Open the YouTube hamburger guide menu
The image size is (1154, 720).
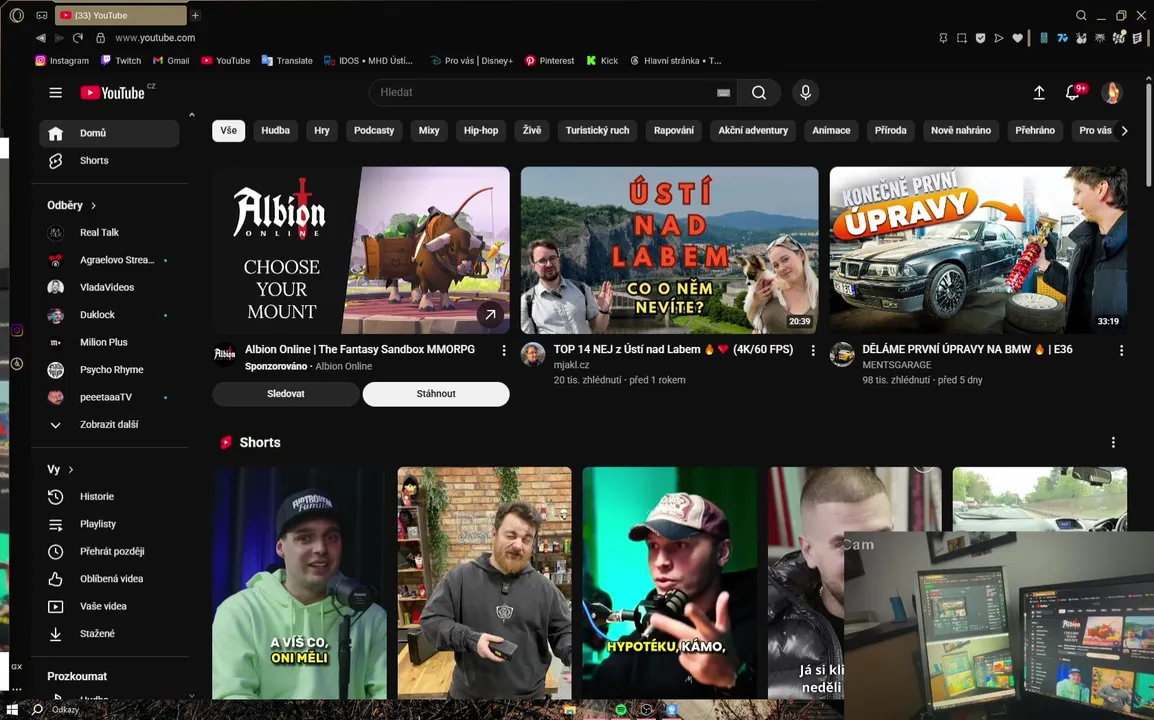(55, 93)
